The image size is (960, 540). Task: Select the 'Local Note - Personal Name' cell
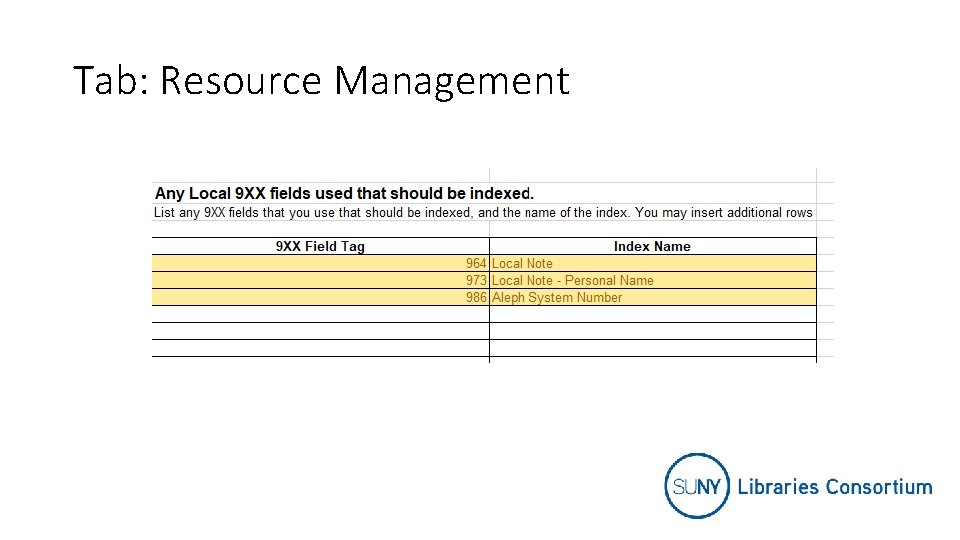653,280
